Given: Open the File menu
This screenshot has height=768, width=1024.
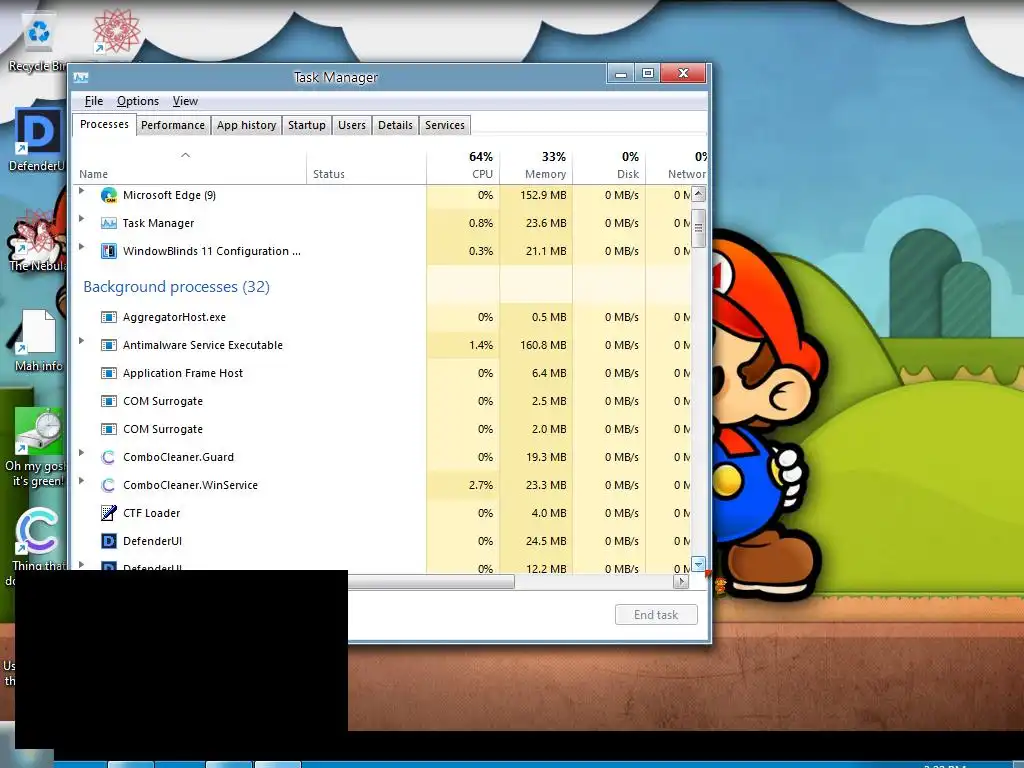Looking at the screenshot, I should pyautogui.click(x=94, y=101).
